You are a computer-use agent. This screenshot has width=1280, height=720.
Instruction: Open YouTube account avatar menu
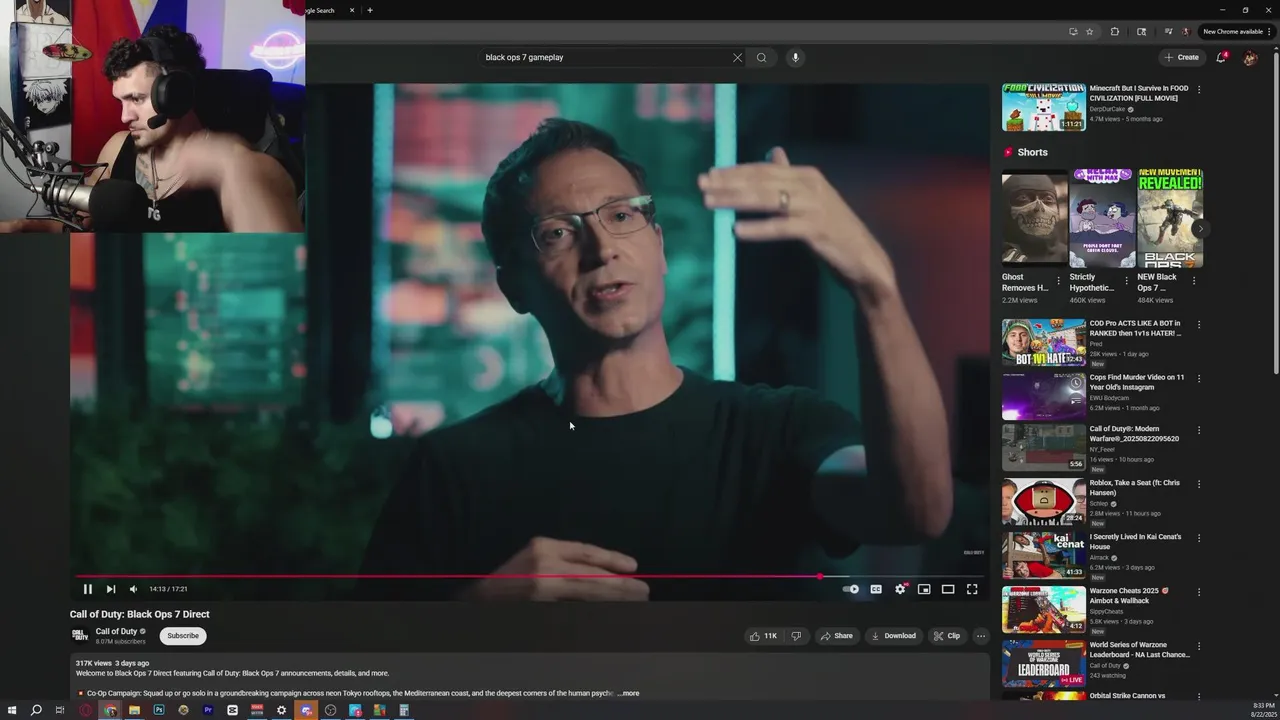tap(1250, 57)
